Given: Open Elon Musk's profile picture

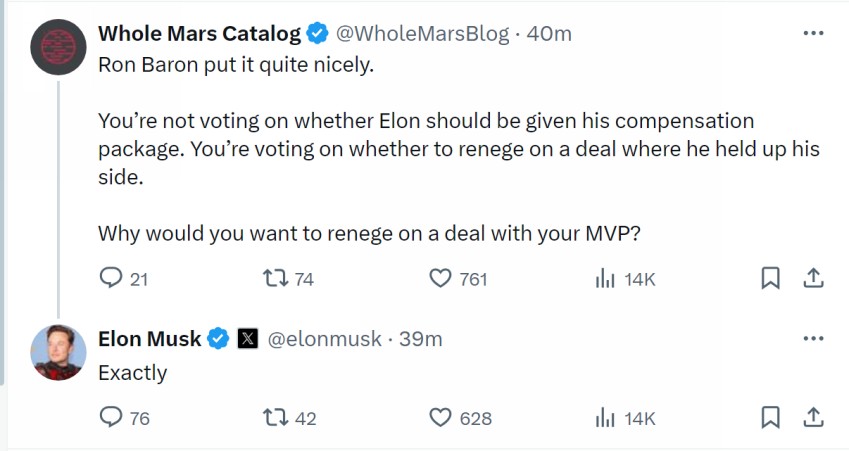Looking at the screenshot, I should click(x=59, y=352).
